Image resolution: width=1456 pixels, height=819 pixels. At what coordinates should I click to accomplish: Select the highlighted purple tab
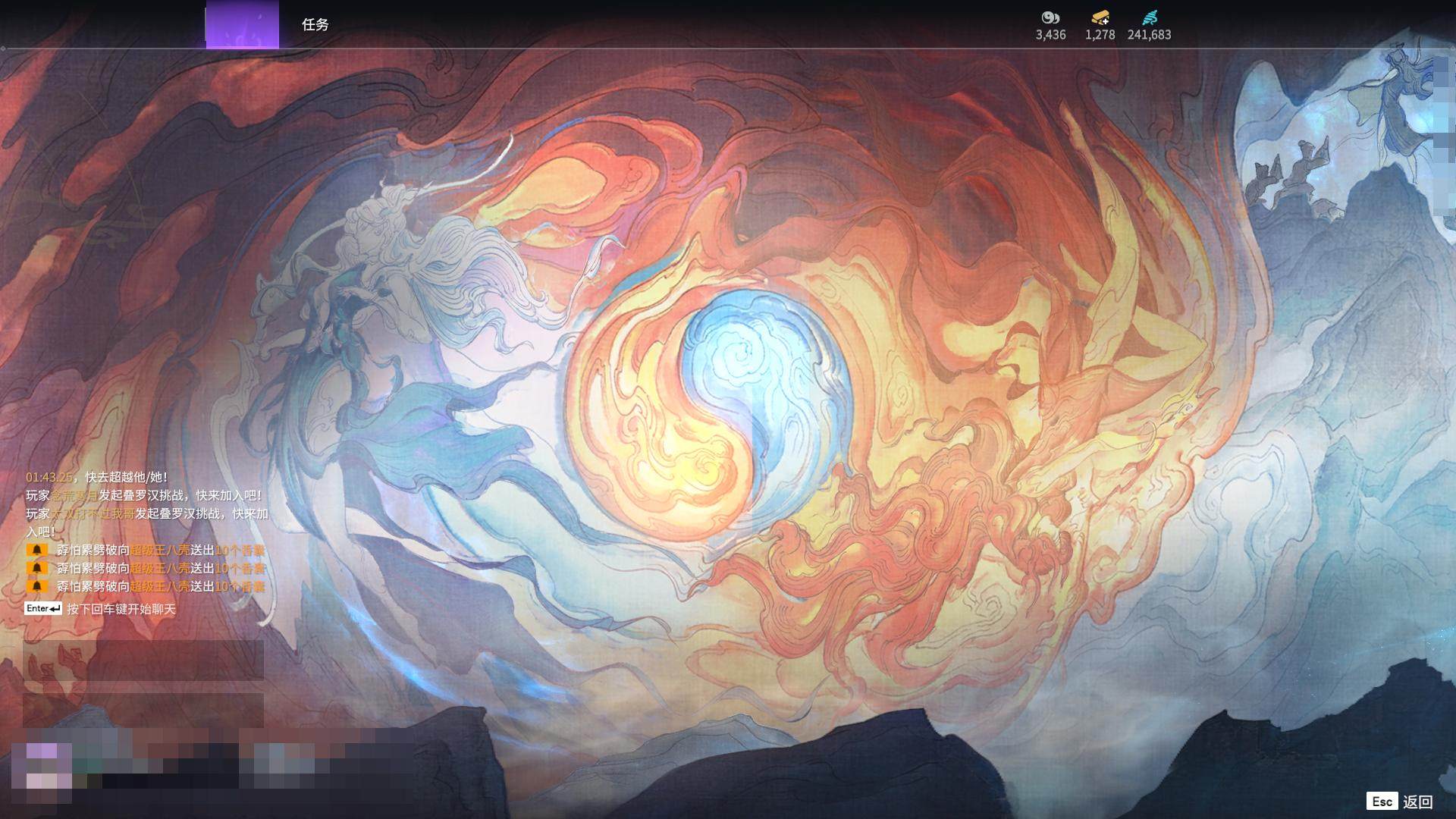click(242, 24)
